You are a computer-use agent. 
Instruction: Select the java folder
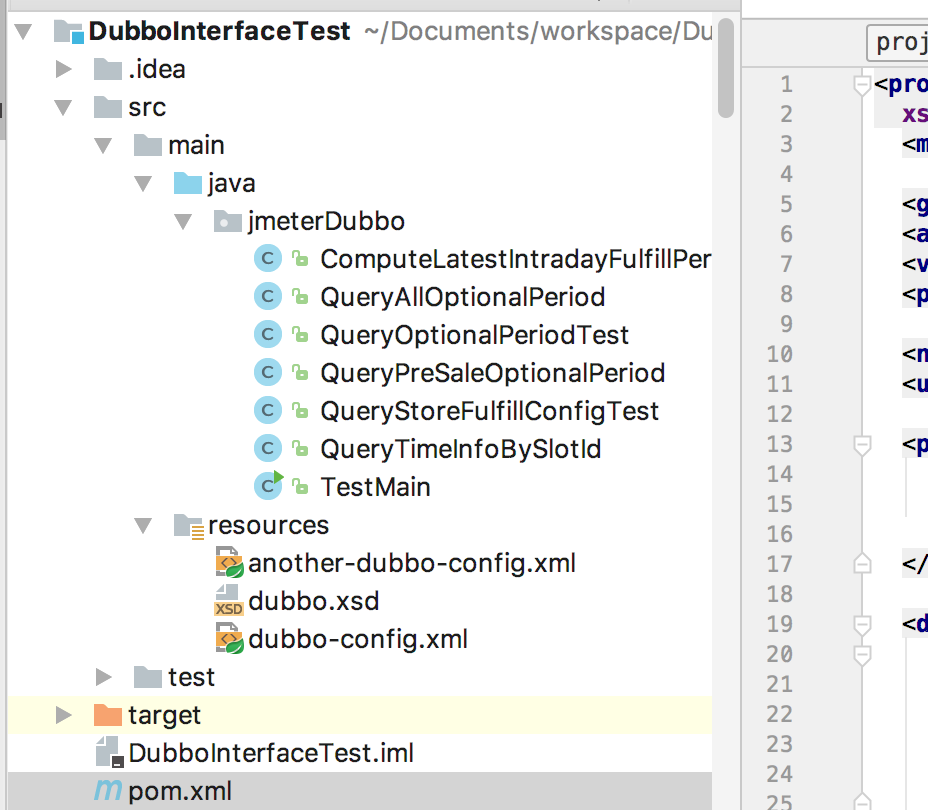click(231, 184)
